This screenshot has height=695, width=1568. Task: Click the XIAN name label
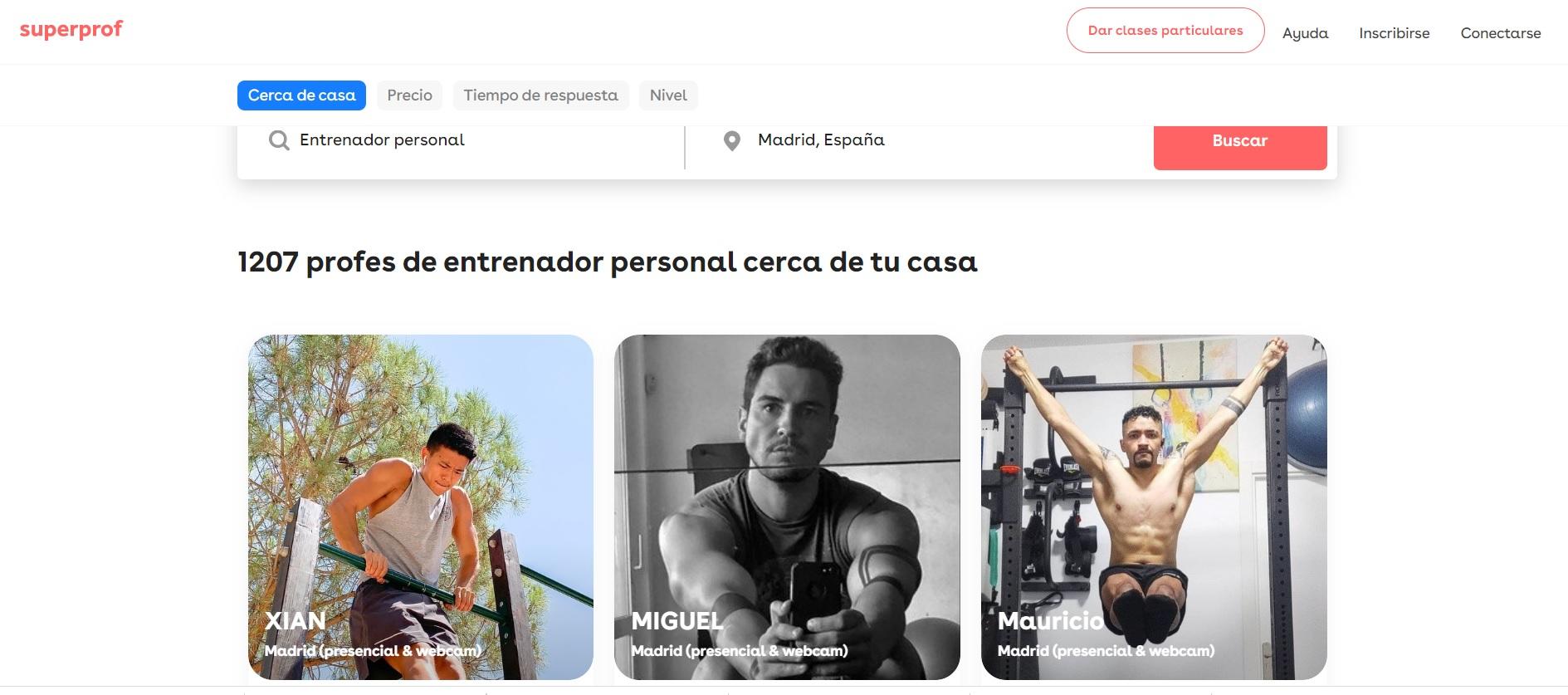tap(295, 621)
